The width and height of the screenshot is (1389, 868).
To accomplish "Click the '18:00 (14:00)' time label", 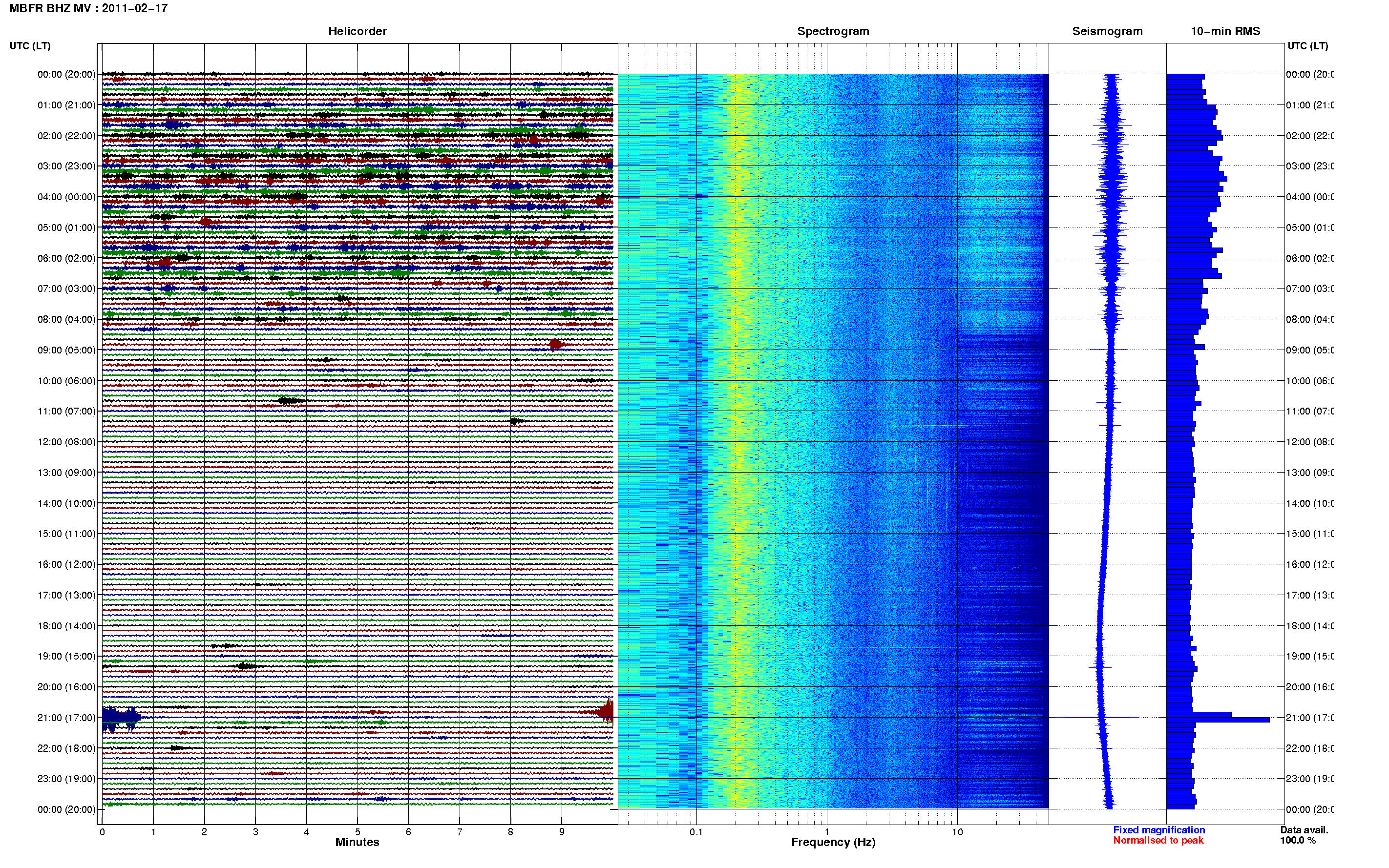I will [x=66, y=626].
